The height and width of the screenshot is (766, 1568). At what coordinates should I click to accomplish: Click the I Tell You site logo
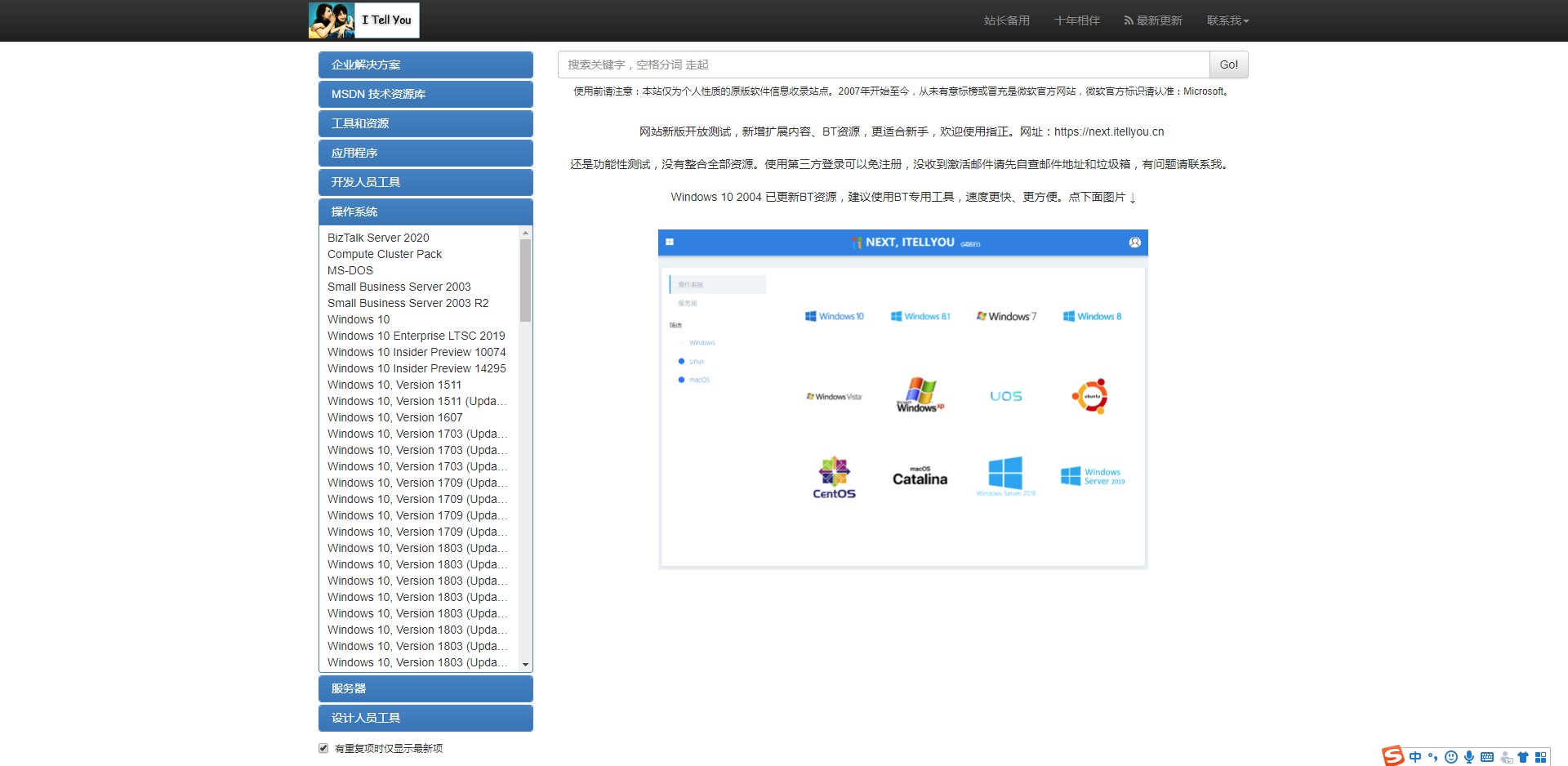click(364, 20)
